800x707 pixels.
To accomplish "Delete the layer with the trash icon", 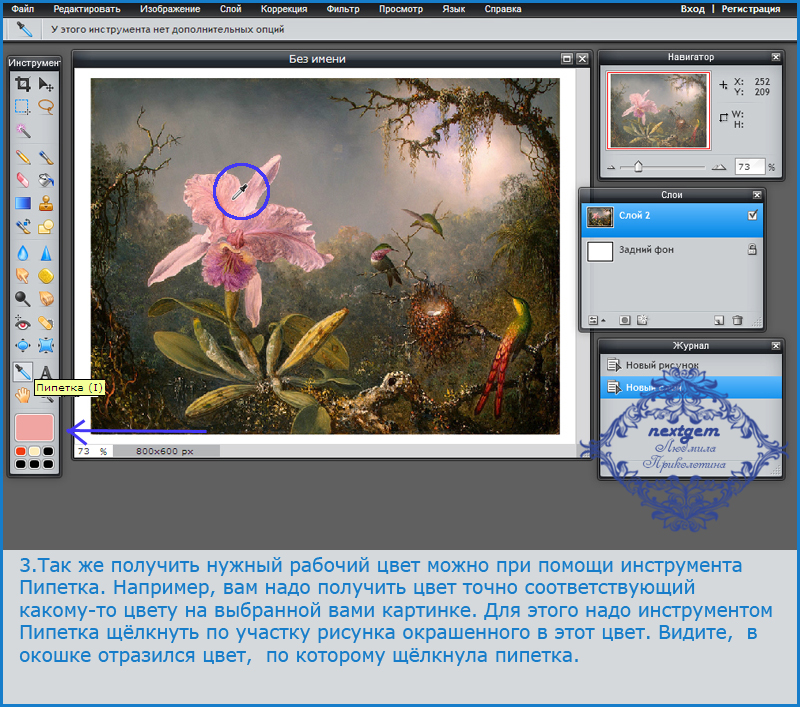I will 737,320.
